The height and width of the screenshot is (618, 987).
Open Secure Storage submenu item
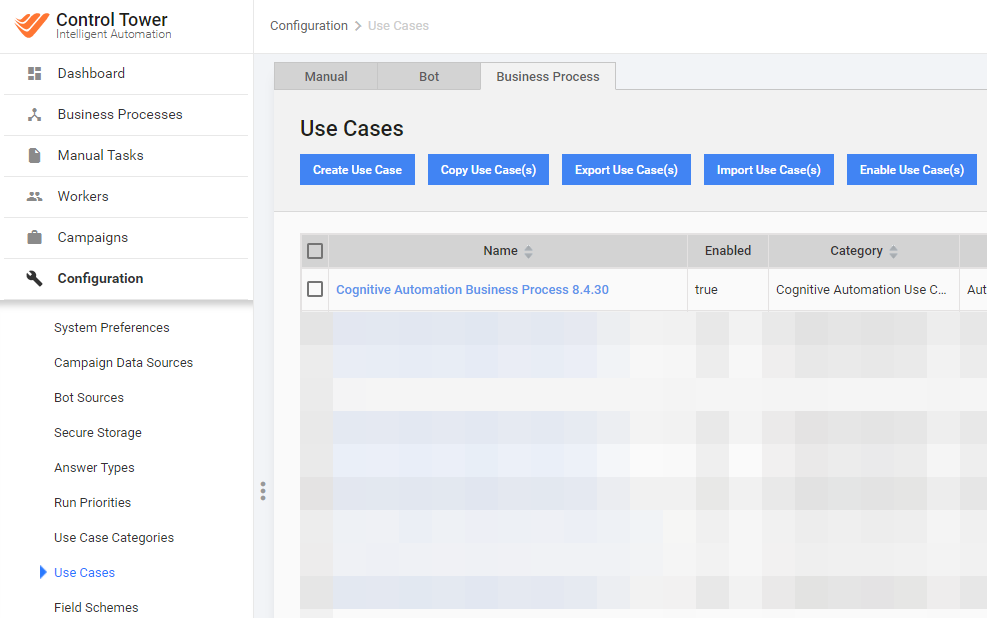click(x=98, y=432)
